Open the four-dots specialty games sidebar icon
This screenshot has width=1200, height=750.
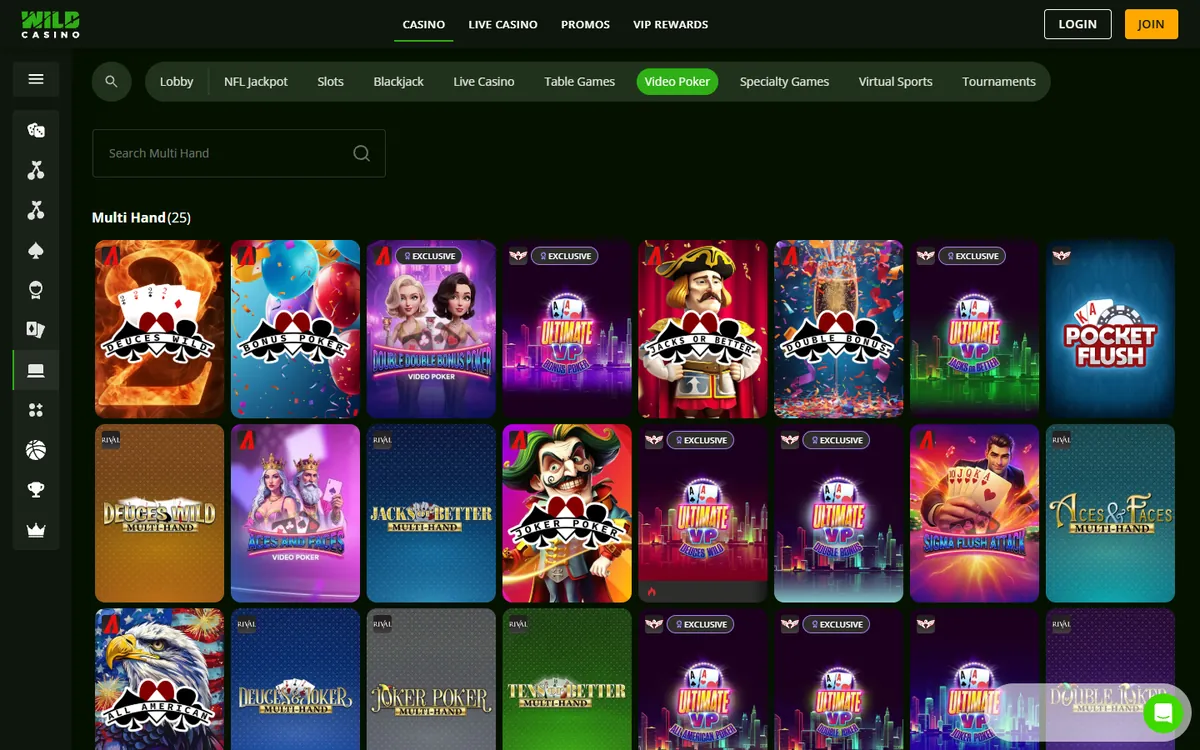coord(36,410)
